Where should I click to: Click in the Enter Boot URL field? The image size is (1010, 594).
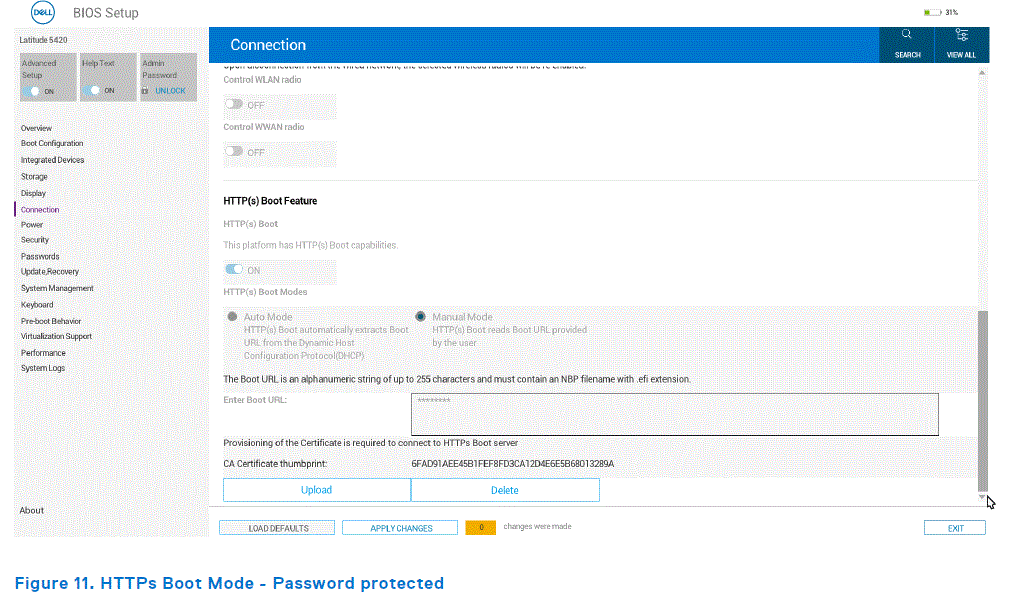674,414
